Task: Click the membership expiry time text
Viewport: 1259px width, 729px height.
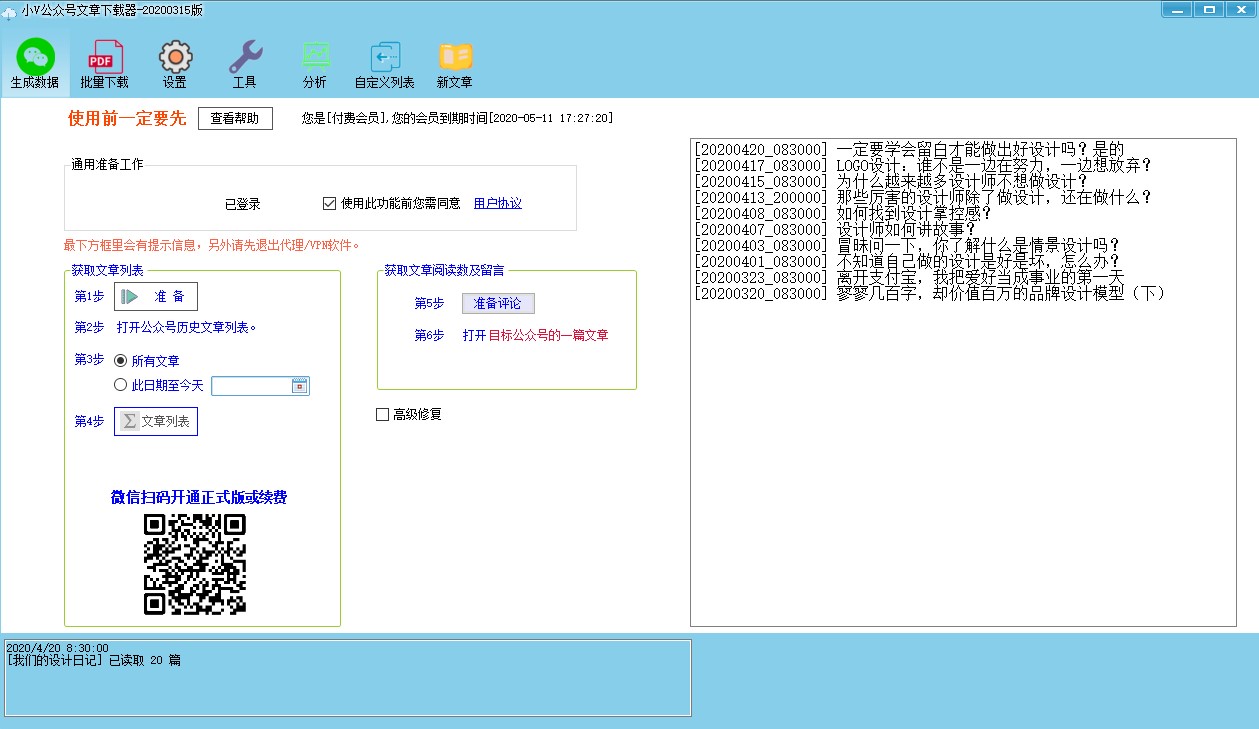Action: 458,118
